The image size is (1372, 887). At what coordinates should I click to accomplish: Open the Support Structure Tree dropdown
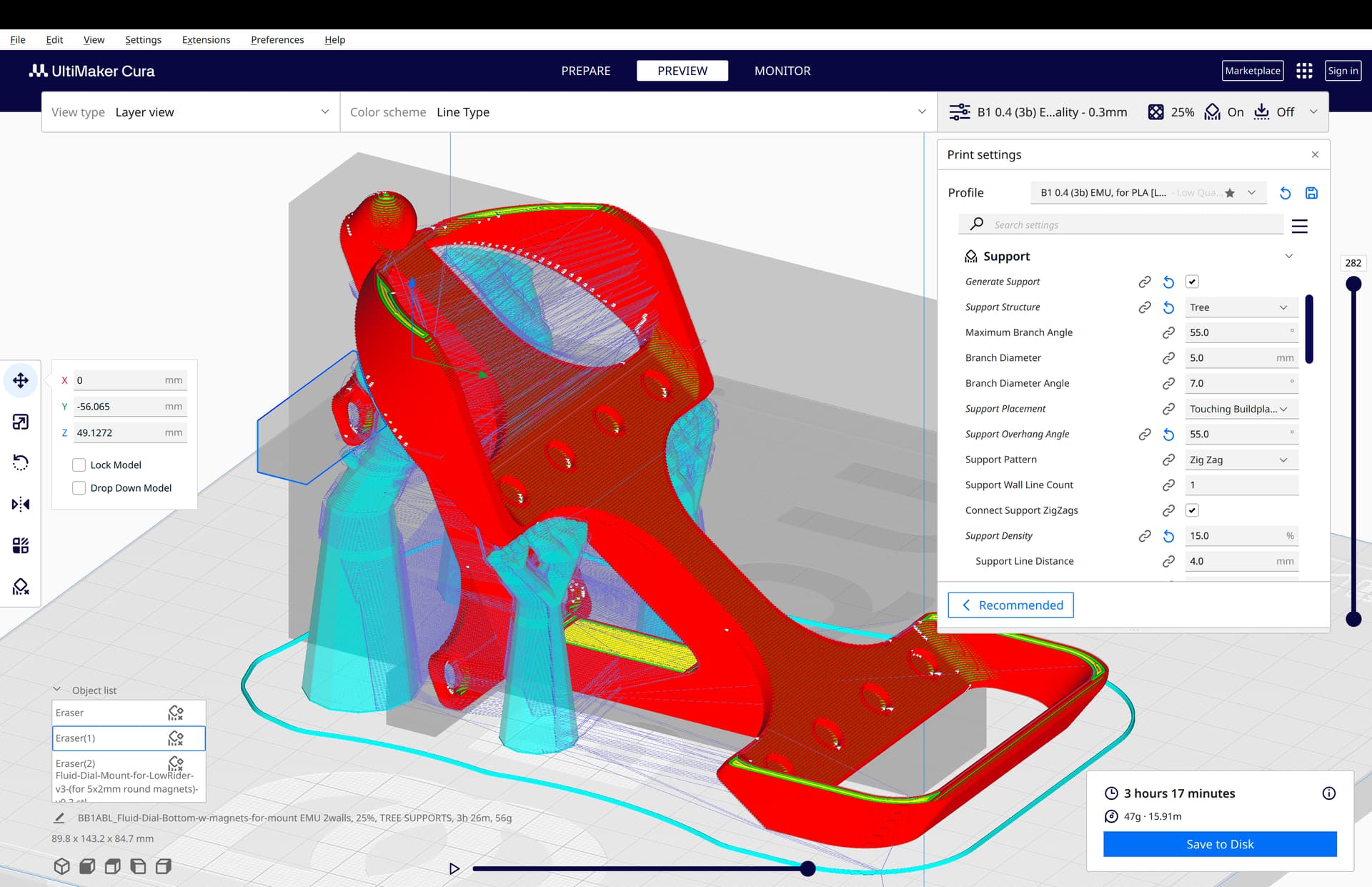[x=1241, y=307]
